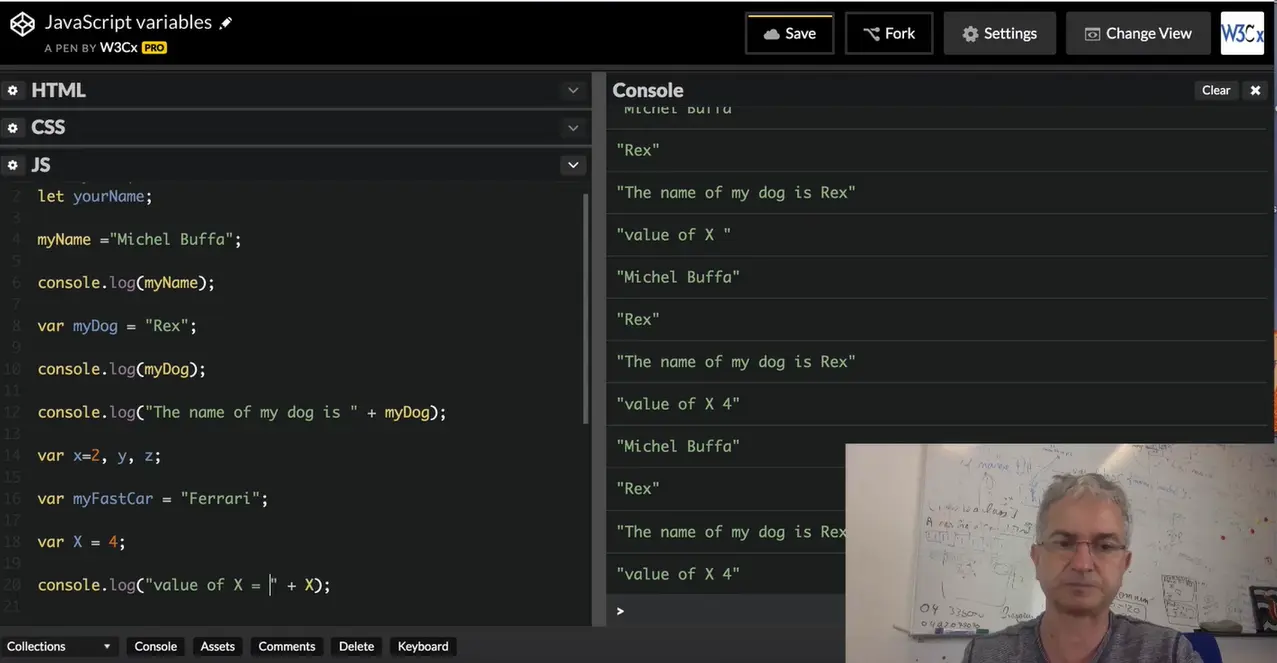This screenshot has width=1277, height=663.
Task: Click code line var x=2, y, z;
Action: coord(99,454)
